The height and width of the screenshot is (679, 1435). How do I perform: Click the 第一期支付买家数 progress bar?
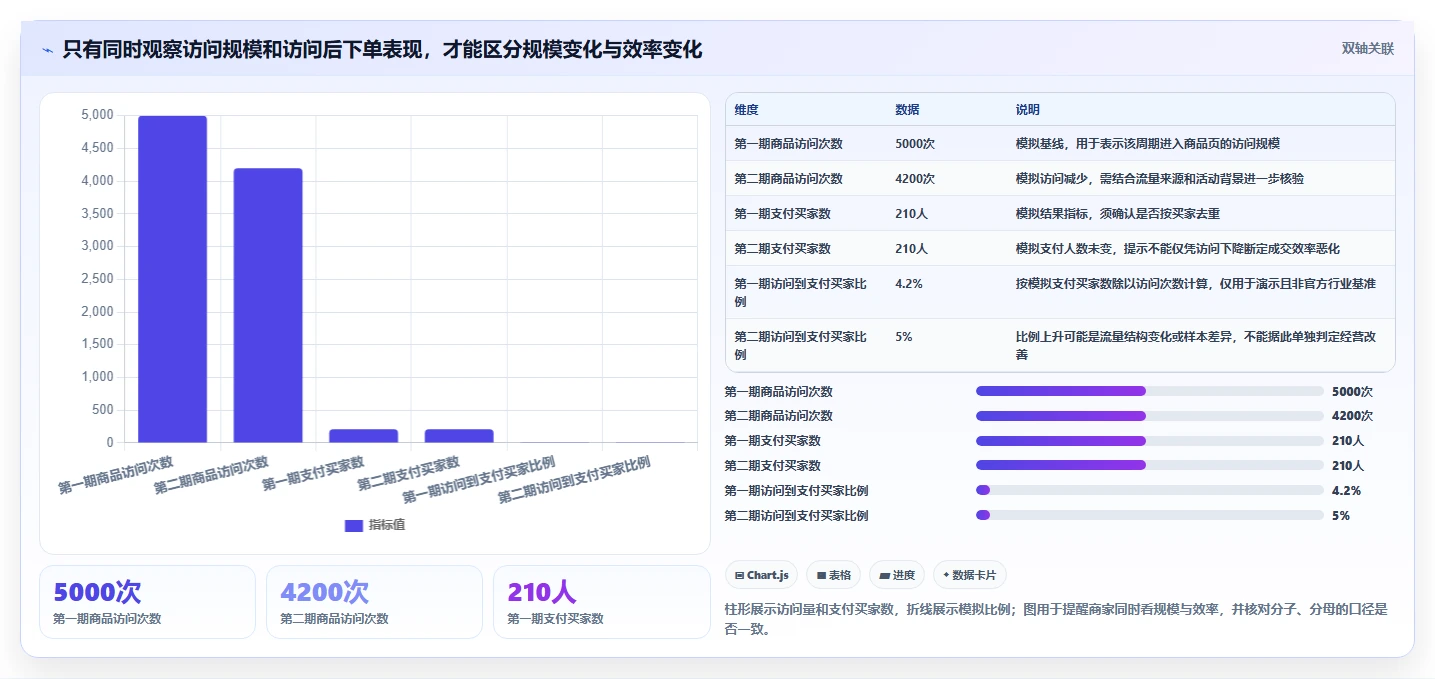(1150, 440)
